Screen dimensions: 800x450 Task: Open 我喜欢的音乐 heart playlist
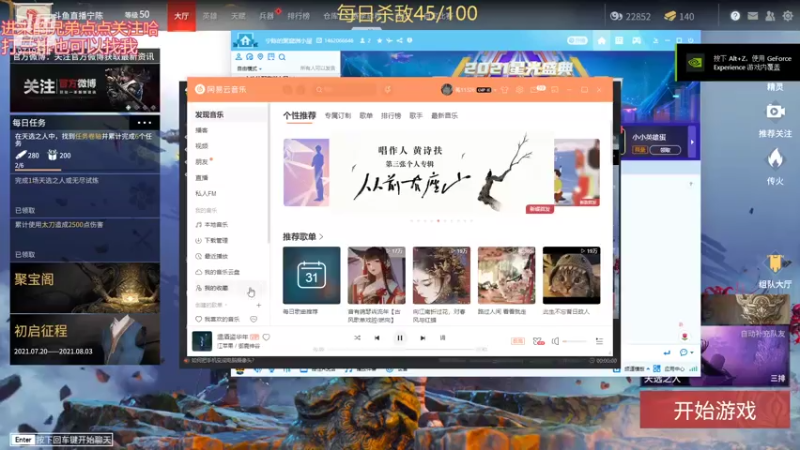[x=218, y=319]
